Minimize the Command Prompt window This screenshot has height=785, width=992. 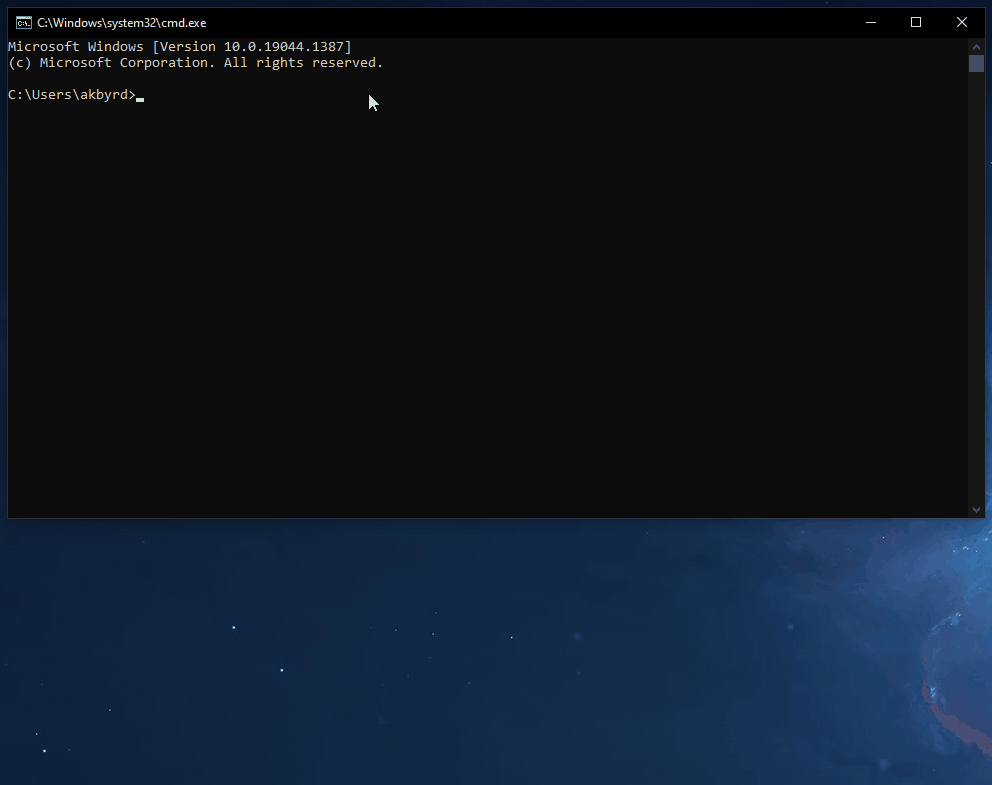coord(871,22)
